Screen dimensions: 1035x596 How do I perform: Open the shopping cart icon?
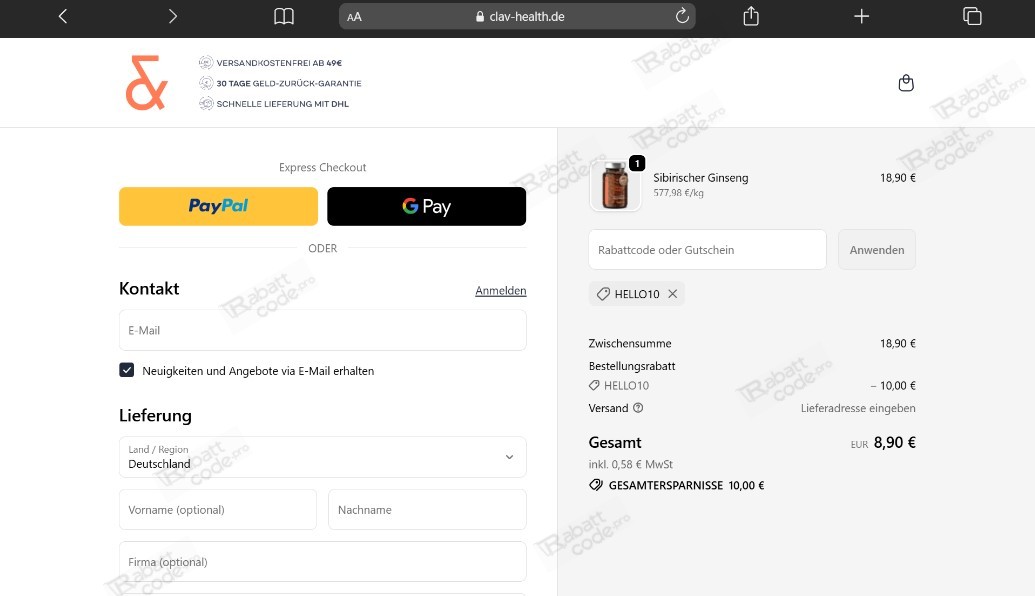[906, 83]
